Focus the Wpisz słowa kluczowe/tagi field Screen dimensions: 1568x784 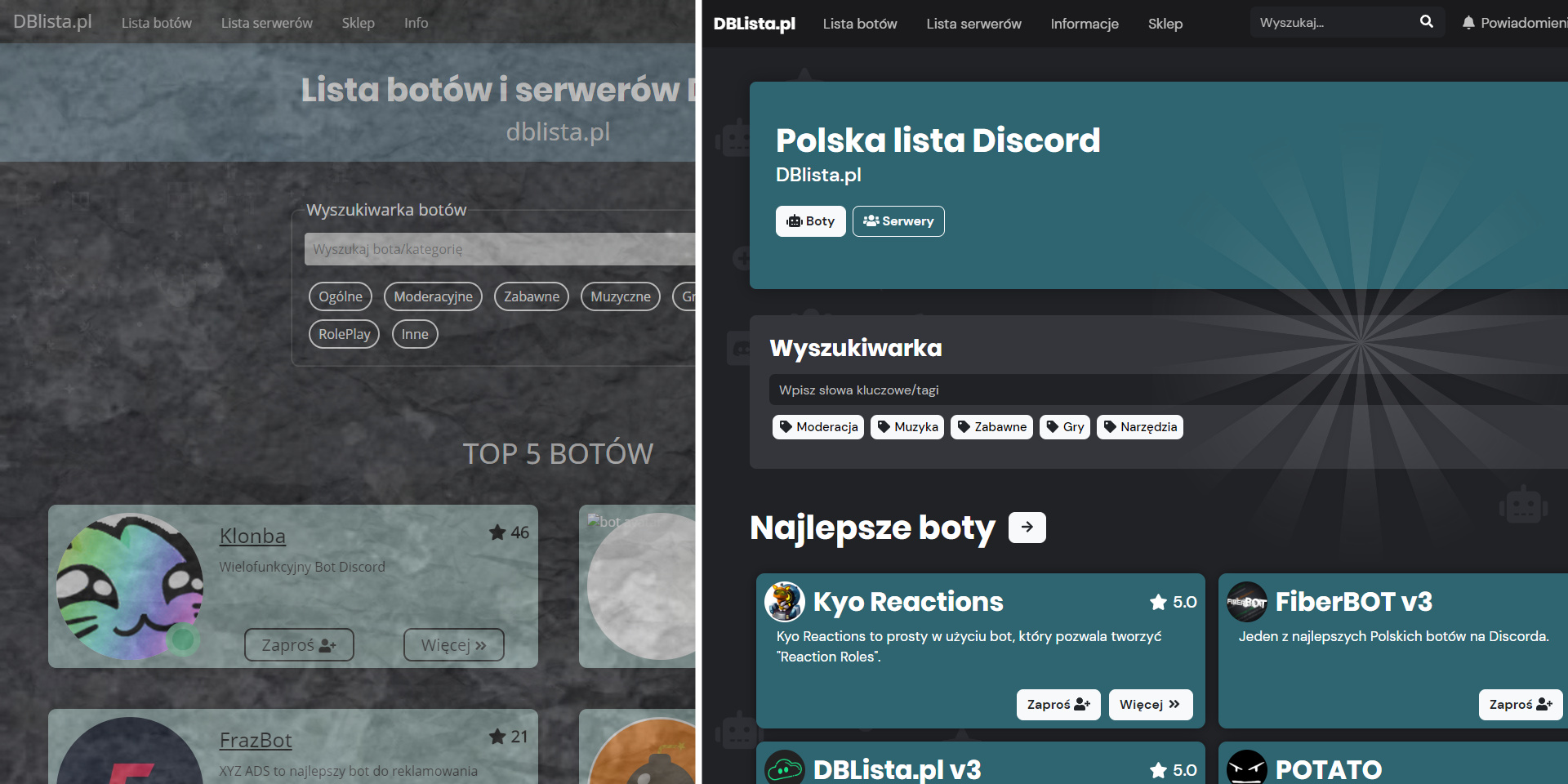click(1168, 390)
